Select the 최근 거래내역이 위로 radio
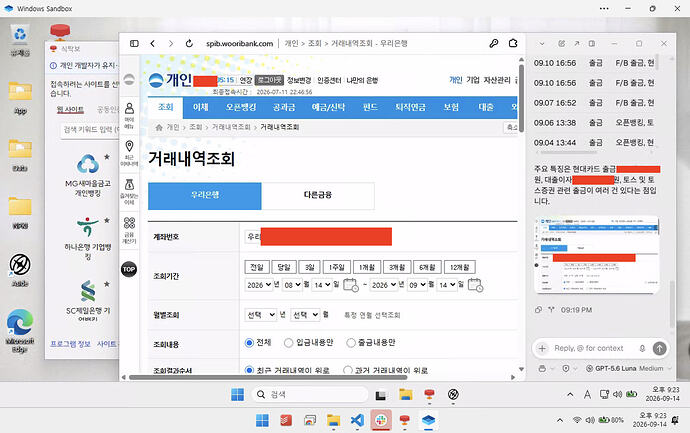The height and width of the screenshot is (433, 690). point(249,371)
